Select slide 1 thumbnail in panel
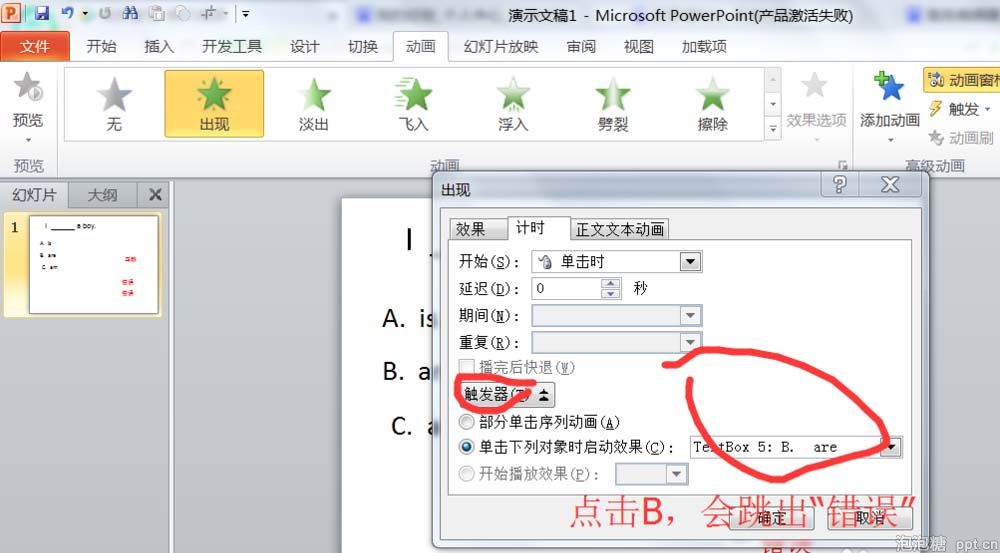Screen dimensions: 1000x553 coord(94,264)
